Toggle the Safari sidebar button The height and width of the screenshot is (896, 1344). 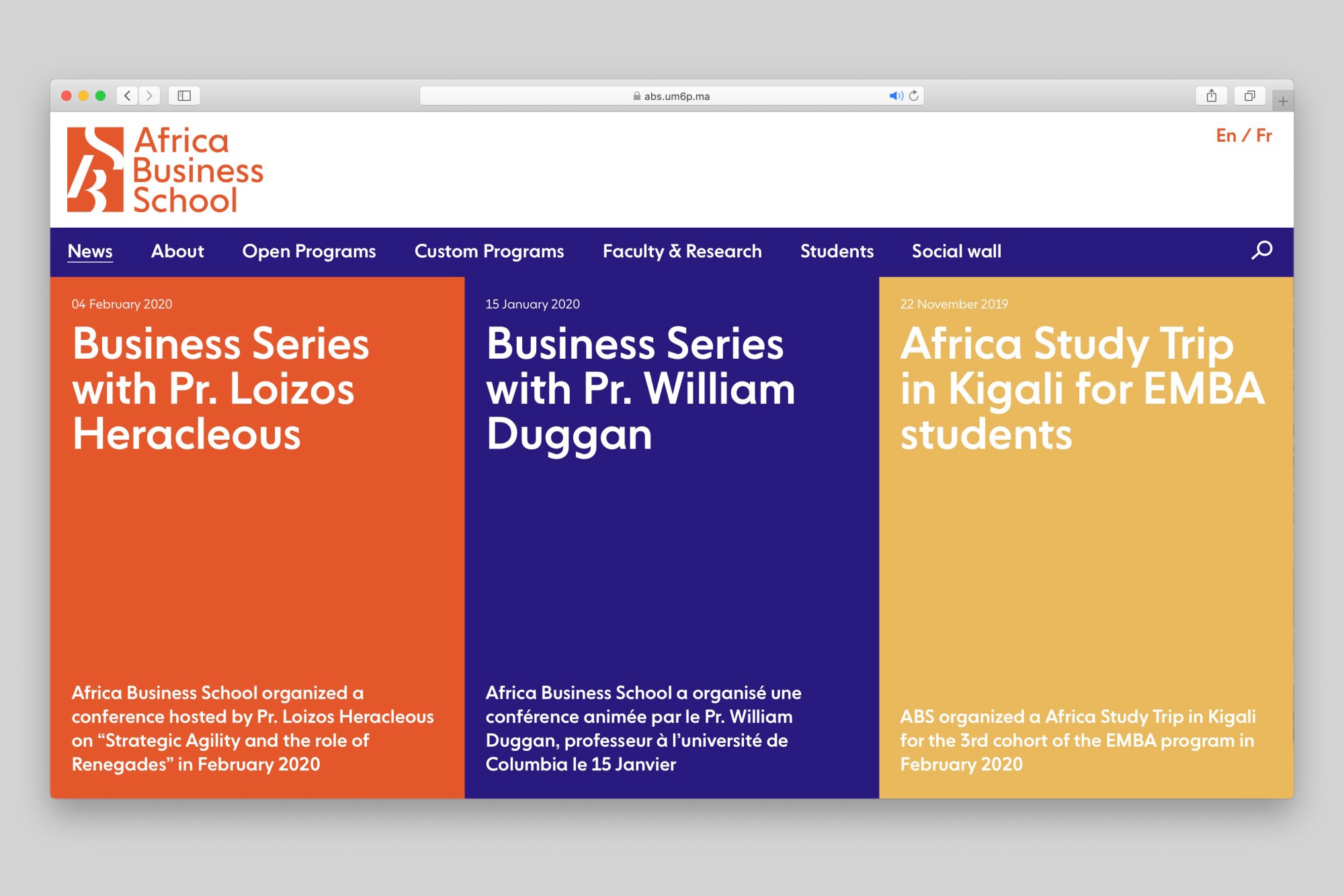click(x=184, y=96)
